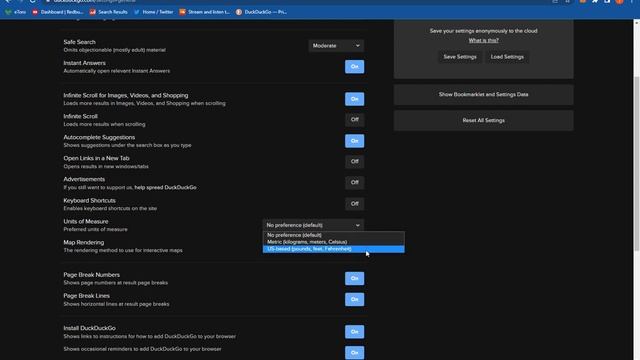Click 'Omits objectionable (mostly adult) material' description

[x=114, y=50]
